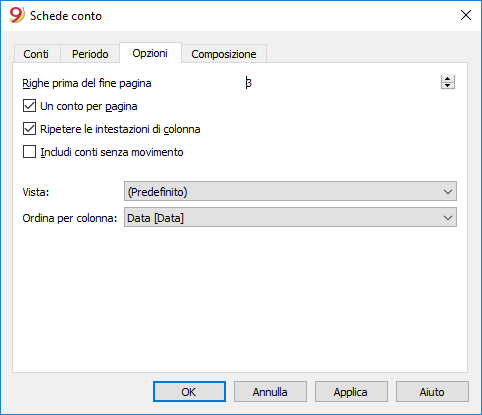Viewport: 482px width, 415px height.
Task: Open help via the Aiuto button
Action: click(x=432, y=392)
